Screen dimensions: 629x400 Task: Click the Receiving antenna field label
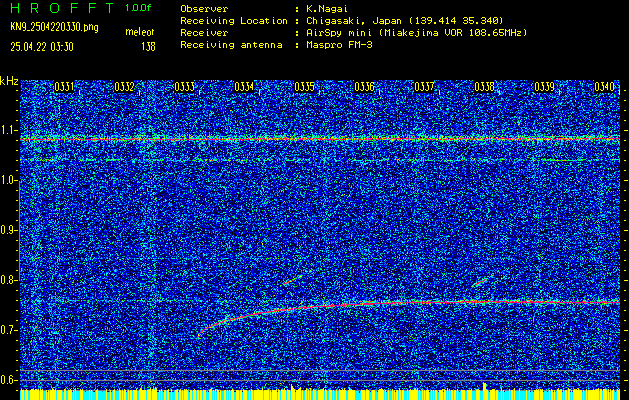tap(233, 45)
